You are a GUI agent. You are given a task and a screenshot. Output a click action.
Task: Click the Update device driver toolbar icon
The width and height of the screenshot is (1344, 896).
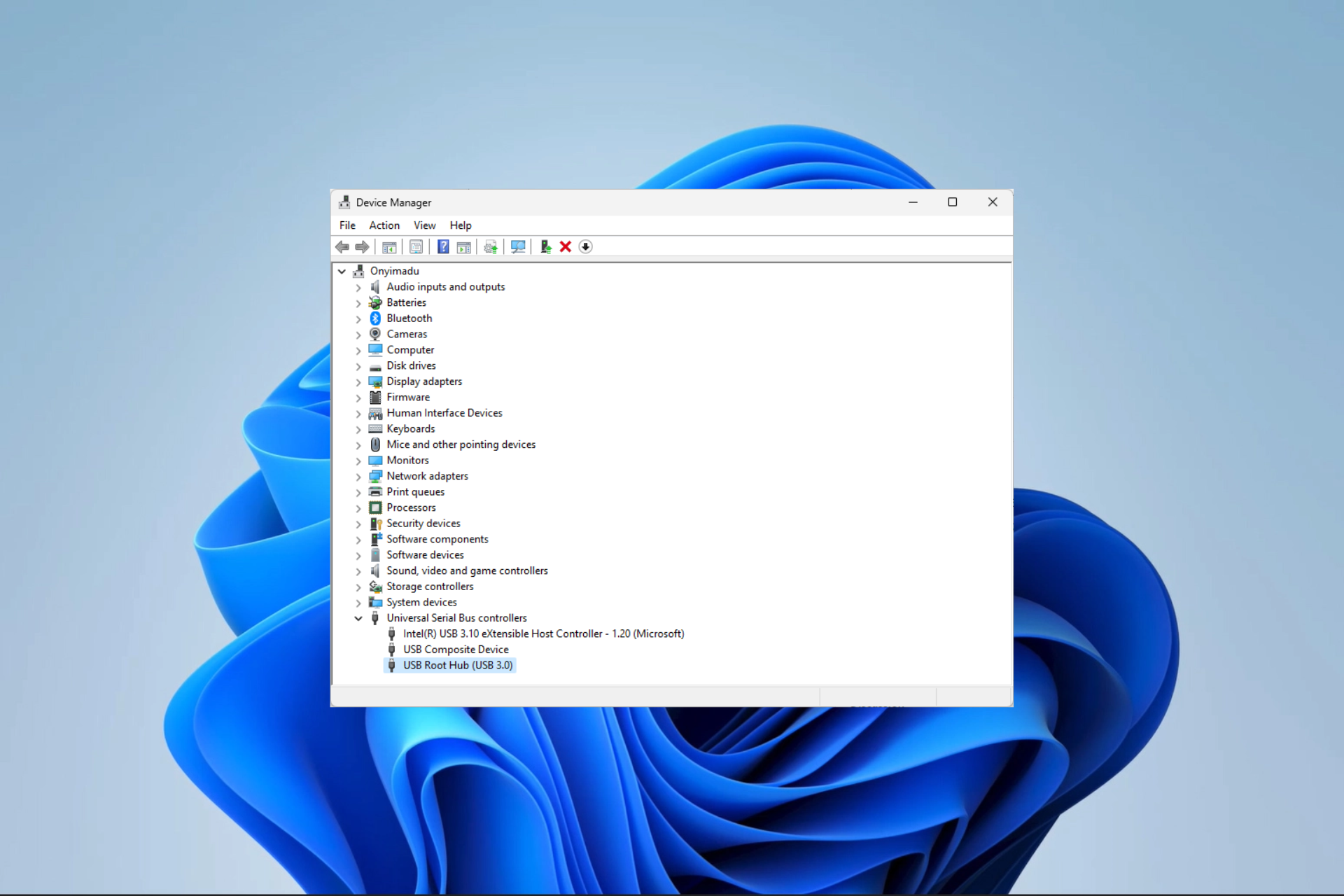point(546,246)
